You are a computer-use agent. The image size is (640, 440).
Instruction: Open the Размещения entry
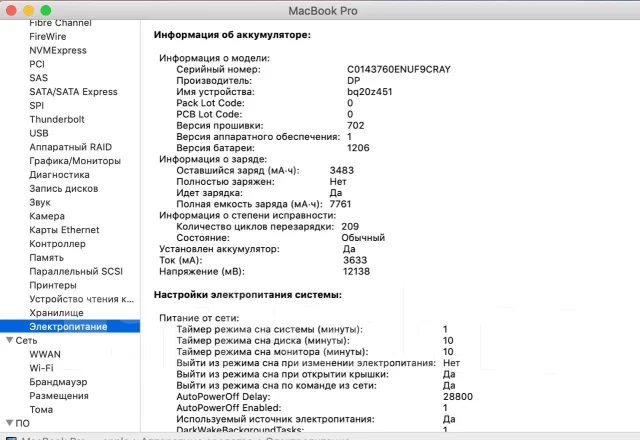59,396
